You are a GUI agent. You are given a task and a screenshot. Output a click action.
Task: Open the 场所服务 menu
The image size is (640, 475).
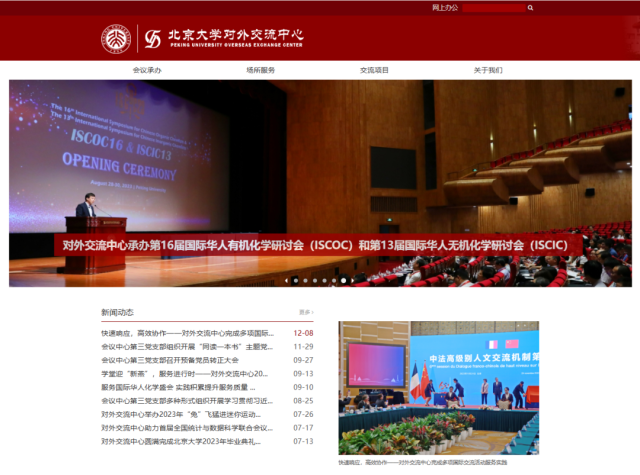[x=260, y=70]
